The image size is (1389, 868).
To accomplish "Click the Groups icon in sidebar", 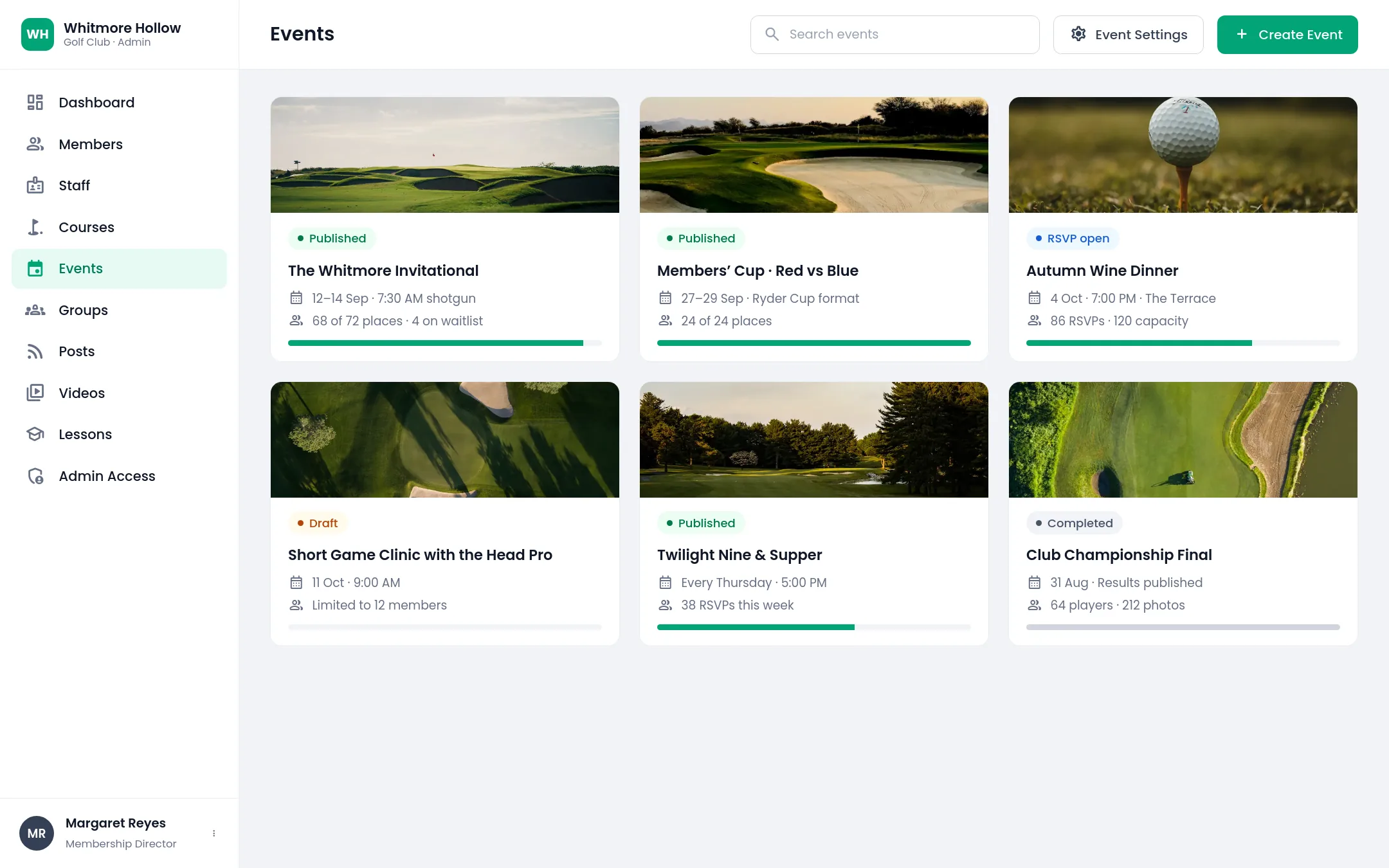I will (x=35, y=310).
